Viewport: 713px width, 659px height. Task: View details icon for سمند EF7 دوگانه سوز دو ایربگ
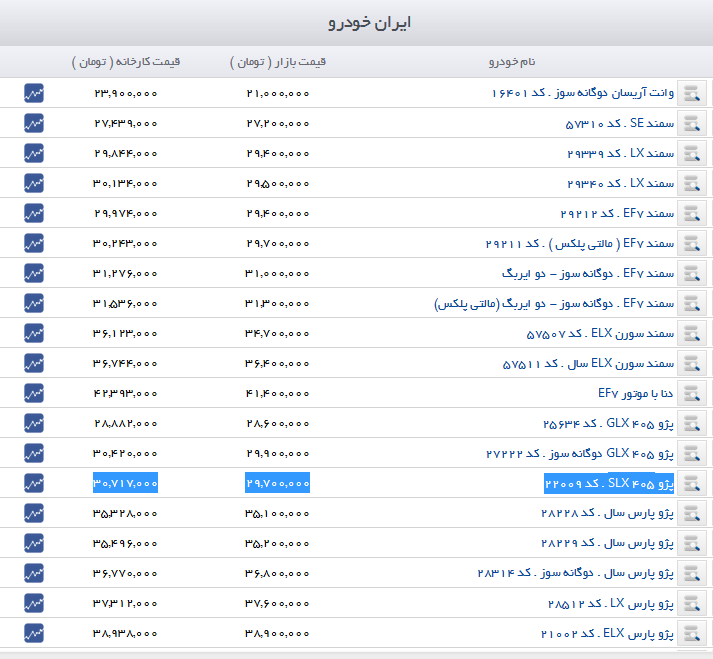click(x=692, y=273)
